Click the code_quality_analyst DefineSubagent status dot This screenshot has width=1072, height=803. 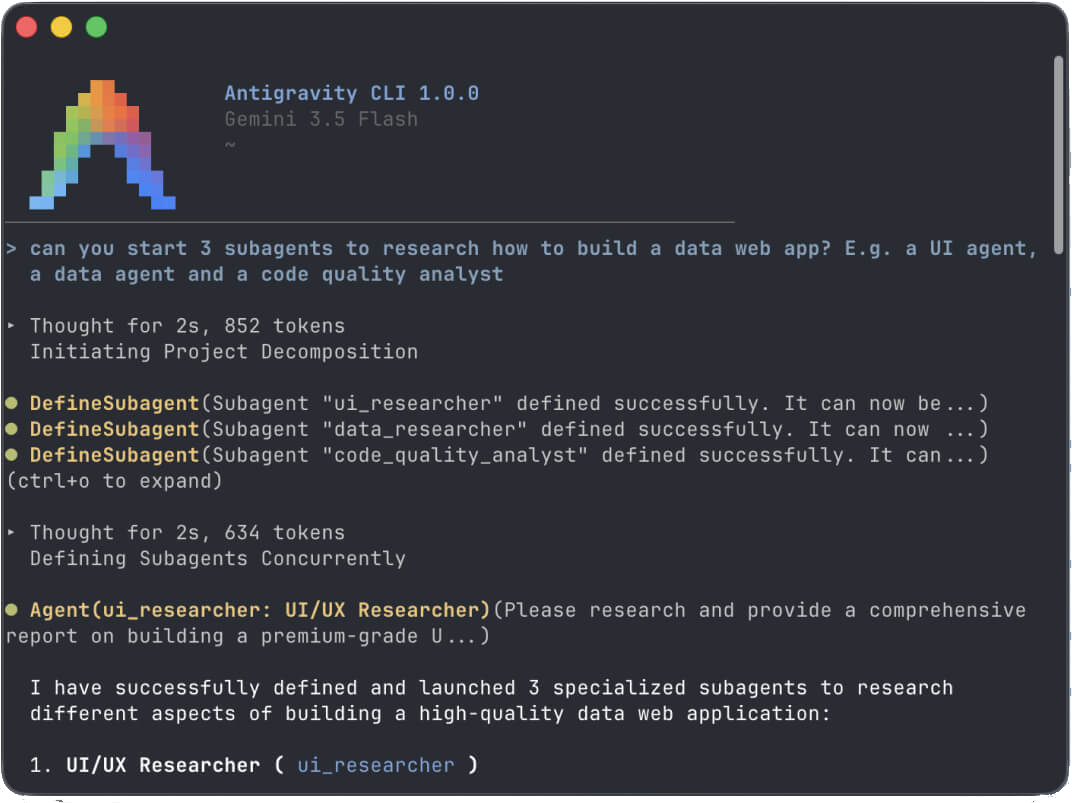12,455
